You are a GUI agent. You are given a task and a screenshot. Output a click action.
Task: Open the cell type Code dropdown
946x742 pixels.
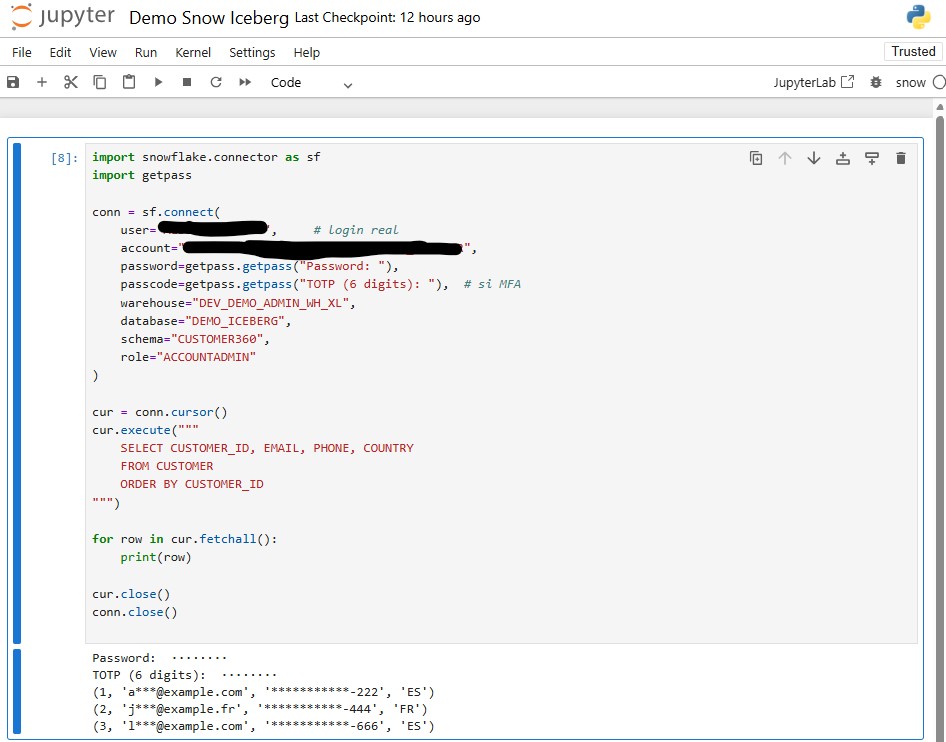coord(312,83)
